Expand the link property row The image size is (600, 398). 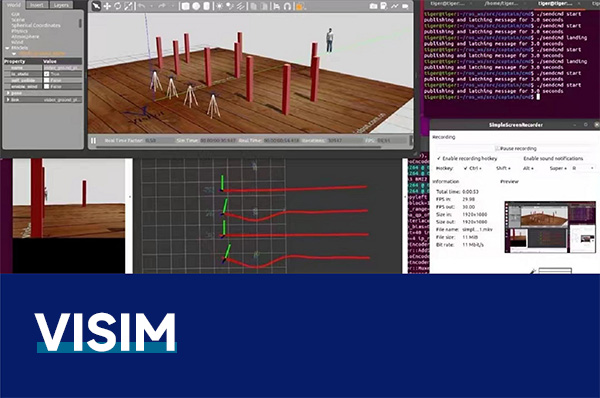43,100
